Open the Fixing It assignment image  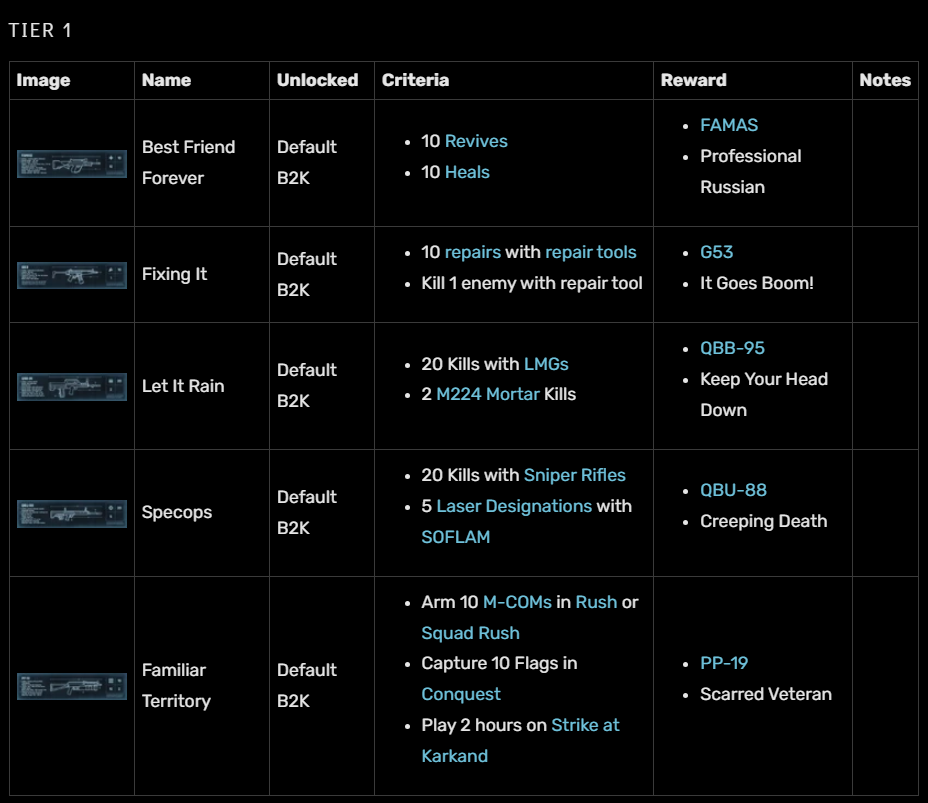coord(72,275)
